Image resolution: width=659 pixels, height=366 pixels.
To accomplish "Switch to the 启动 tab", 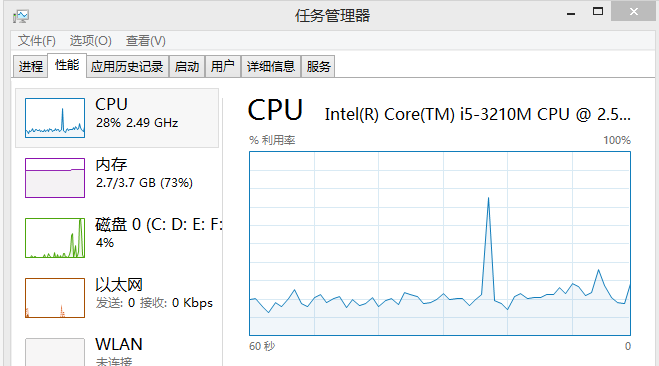I will (x=187, y=66).
